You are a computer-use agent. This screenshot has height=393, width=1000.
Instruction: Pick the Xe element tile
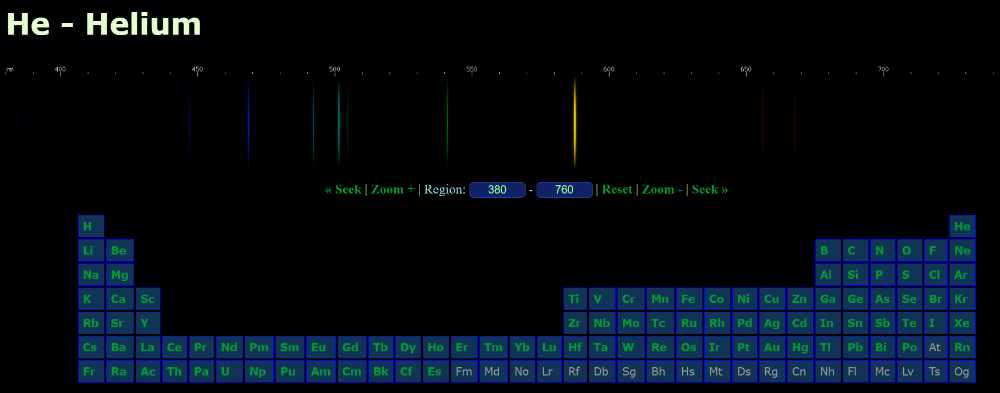pyautogui.click(x=962, y=323)
